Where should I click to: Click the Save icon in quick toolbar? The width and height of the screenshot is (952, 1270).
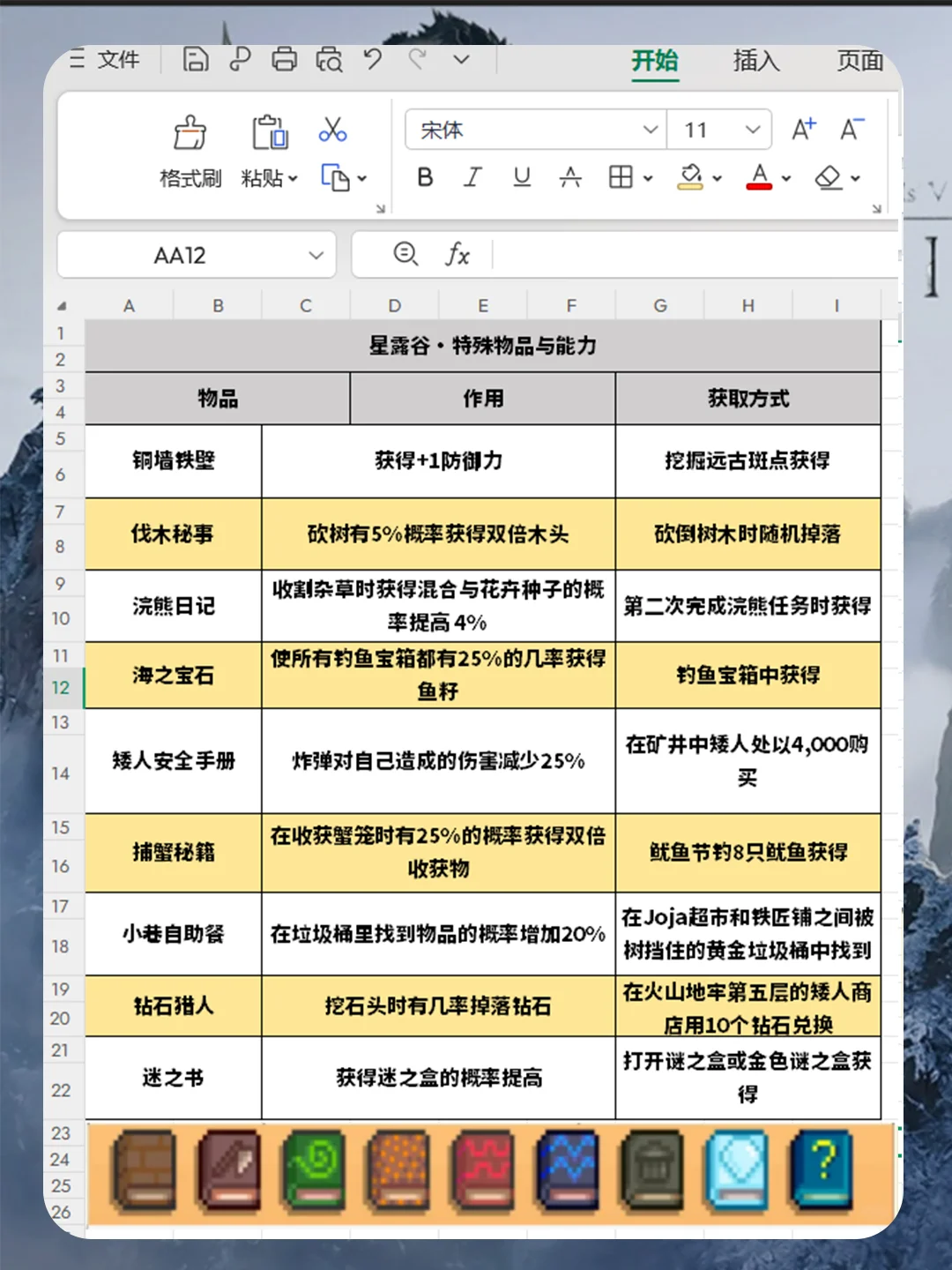click(x=195, y=59)
